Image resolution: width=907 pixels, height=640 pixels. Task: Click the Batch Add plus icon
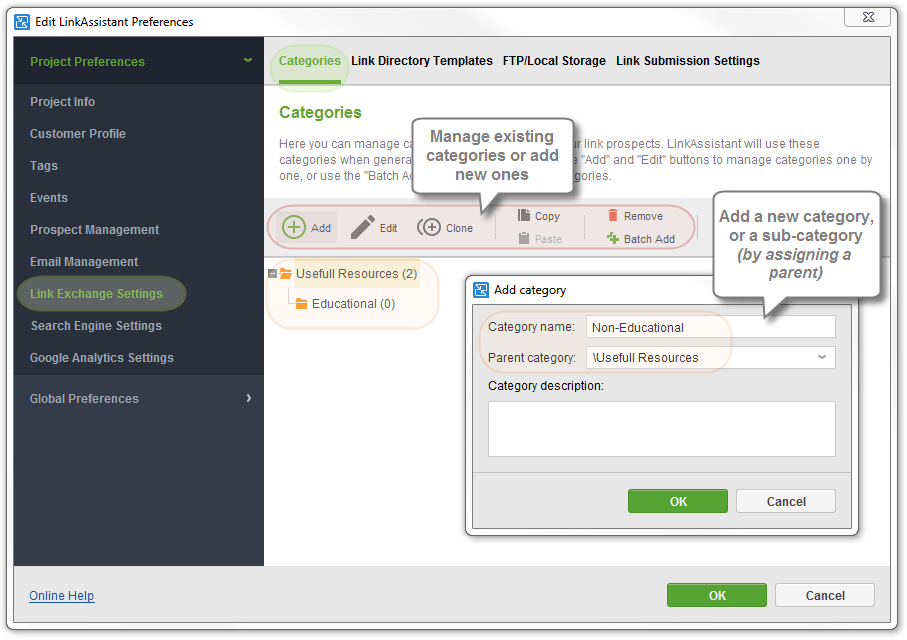point(613,238)
